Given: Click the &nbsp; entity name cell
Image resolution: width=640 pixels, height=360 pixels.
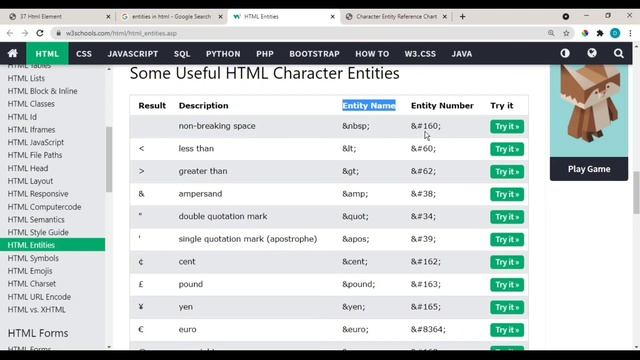Looking at the screenshot, I should click(x=356, y=126).
